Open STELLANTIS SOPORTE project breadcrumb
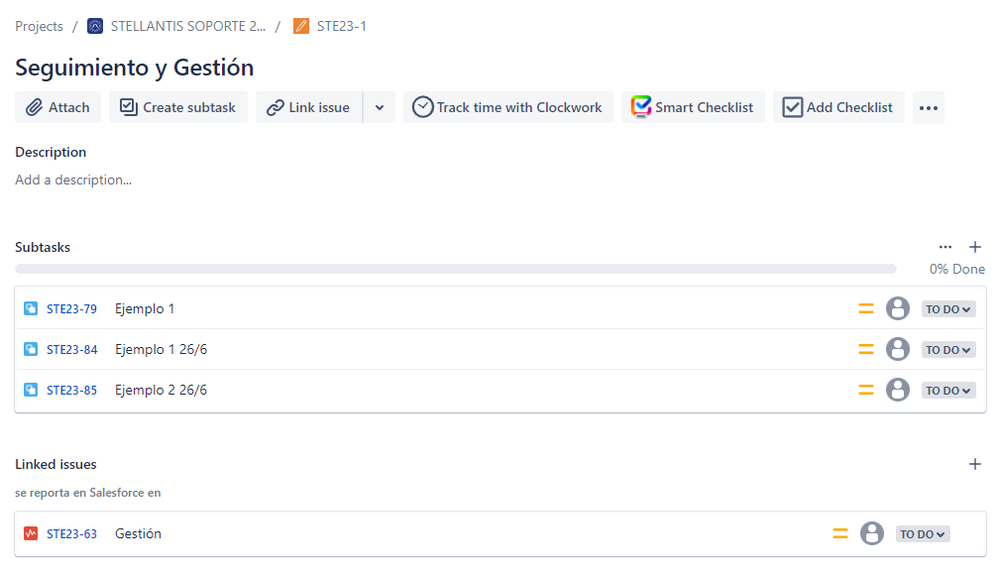 [188, 26]
